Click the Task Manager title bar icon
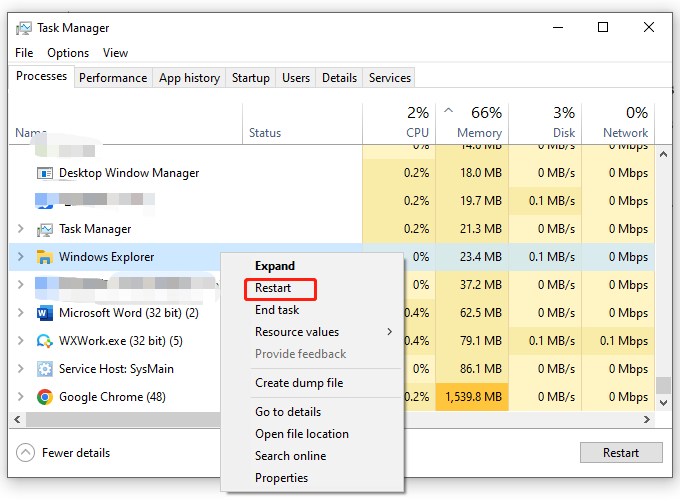The image size is (680, 501). 23,28
